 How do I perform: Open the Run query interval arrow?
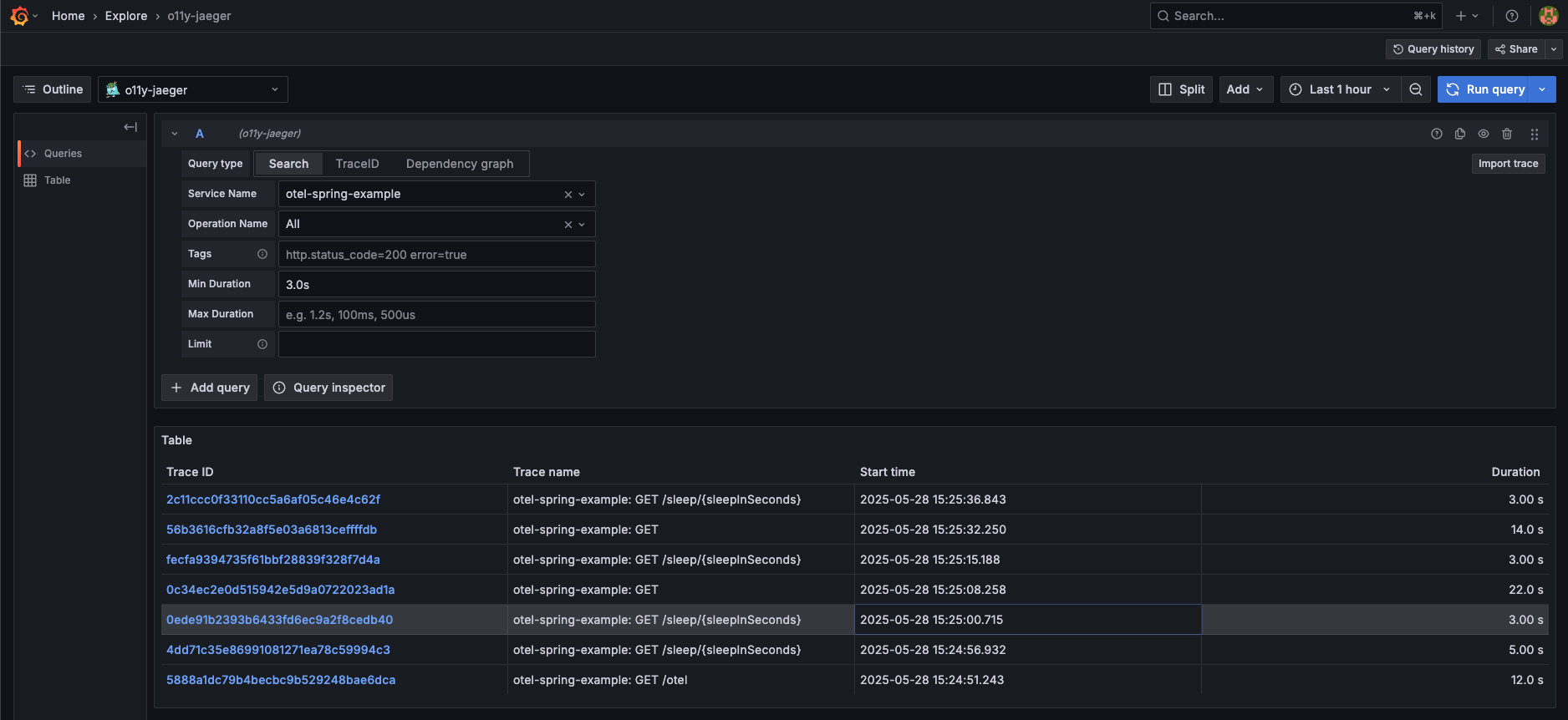tap(1543, 89)
